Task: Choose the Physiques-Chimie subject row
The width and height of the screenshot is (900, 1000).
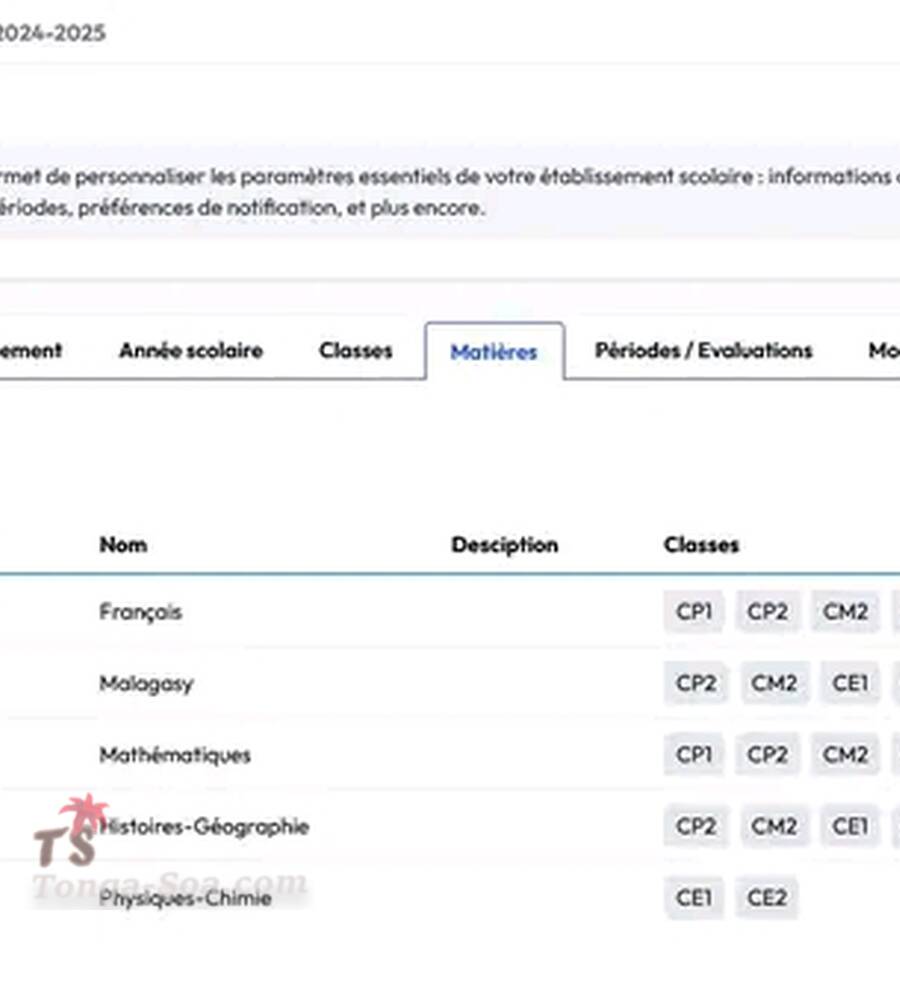Action: 185,898
